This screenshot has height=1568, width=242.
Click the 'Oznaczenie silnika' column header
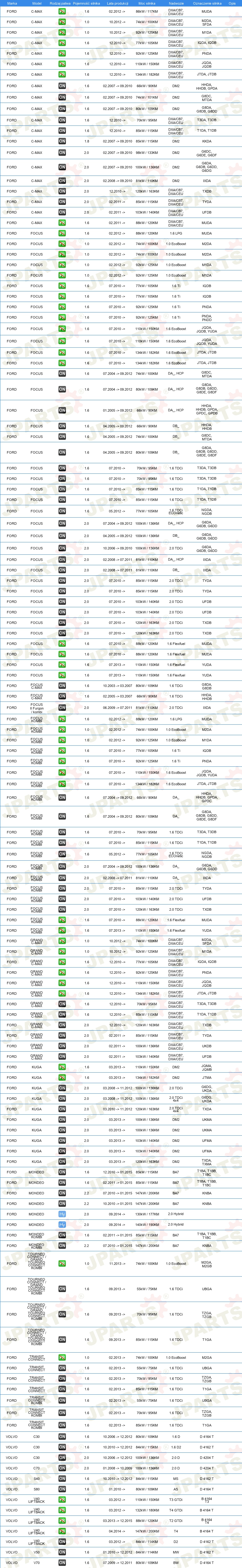[x=207, y=3]
